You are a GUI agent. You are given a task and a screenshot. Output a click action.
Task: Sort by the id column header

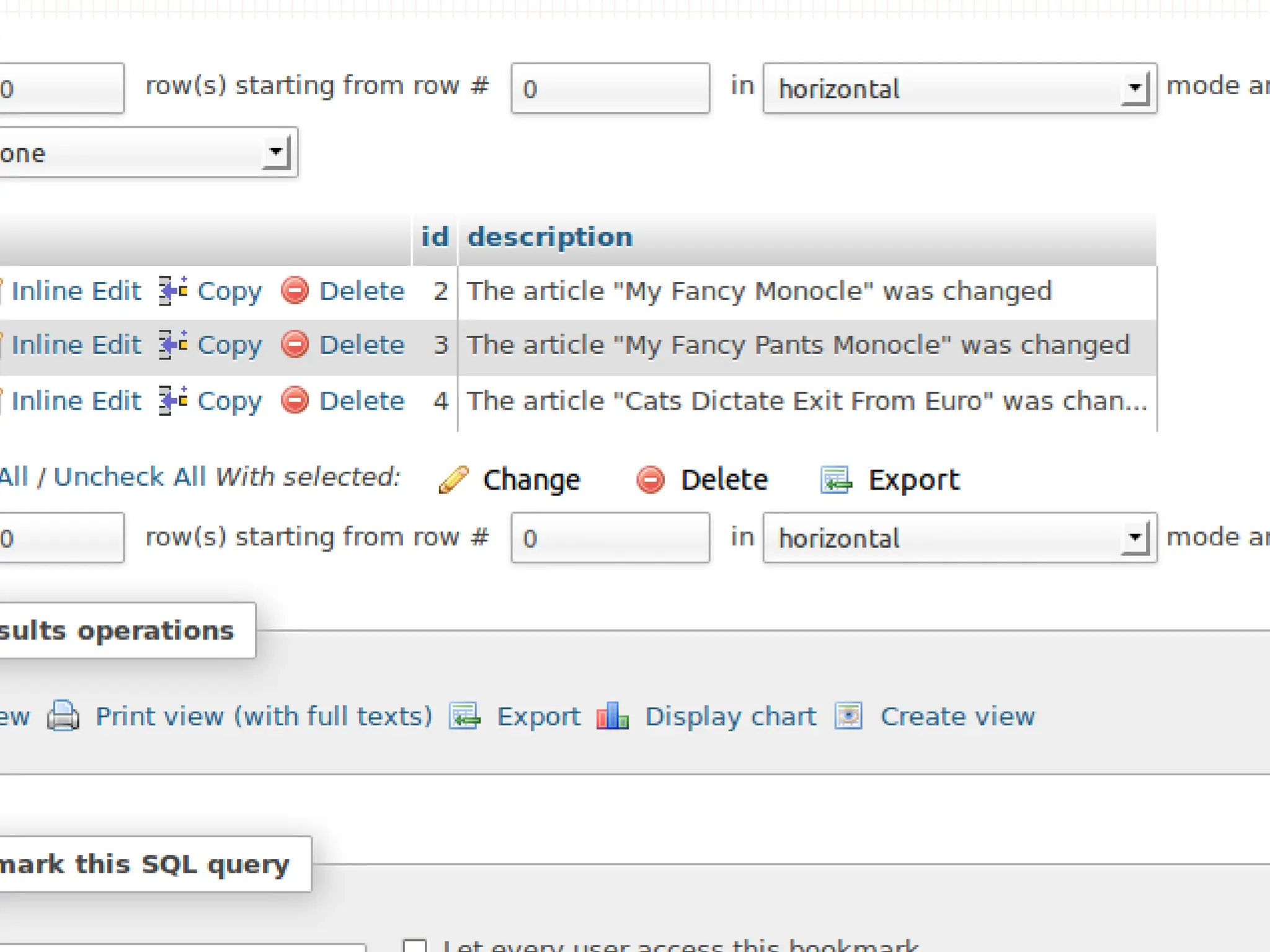pos(435,237)
